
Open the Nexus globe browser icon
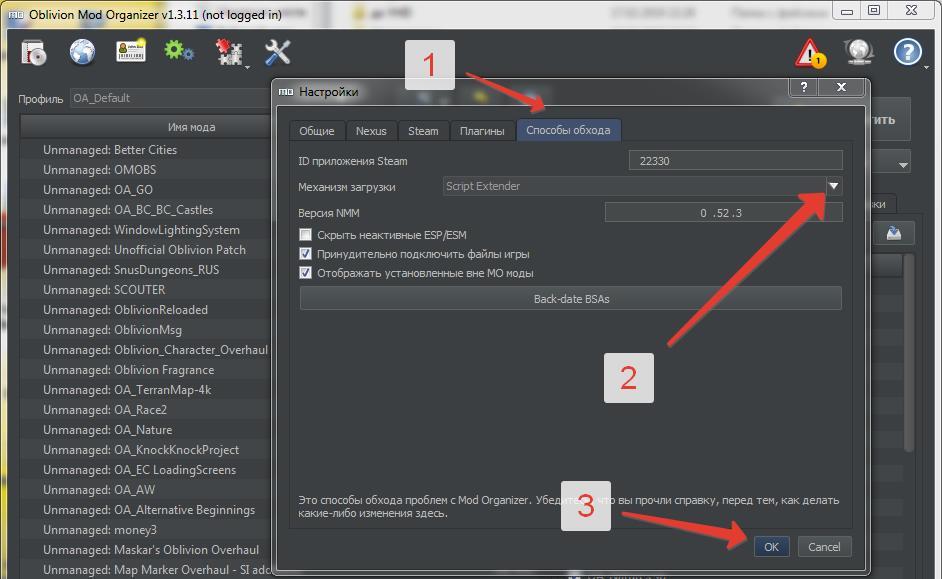pyautogui.click(x=82, y=52)
